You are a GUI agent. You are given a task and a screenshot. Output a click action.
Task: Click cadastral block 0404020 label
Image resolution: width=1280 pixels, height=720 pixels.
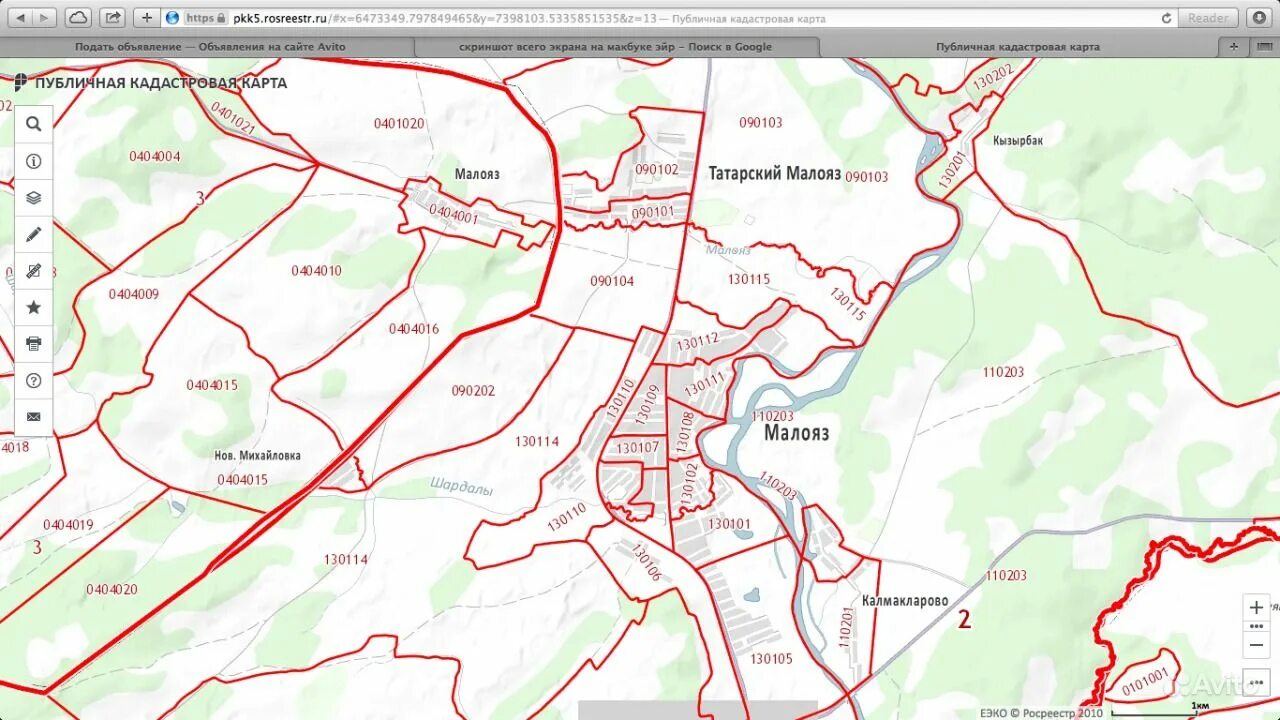click(112, 589)
